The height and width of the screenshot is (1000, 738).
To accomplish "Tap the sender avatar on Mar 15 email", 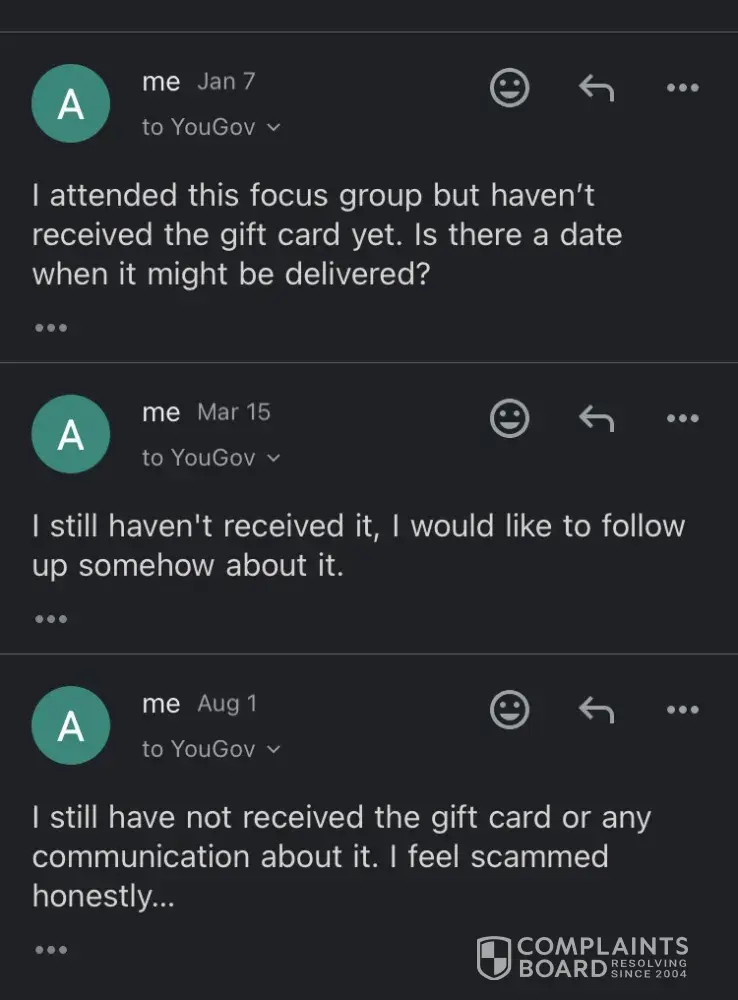I will pyautogui.click(x=70, y=434).
